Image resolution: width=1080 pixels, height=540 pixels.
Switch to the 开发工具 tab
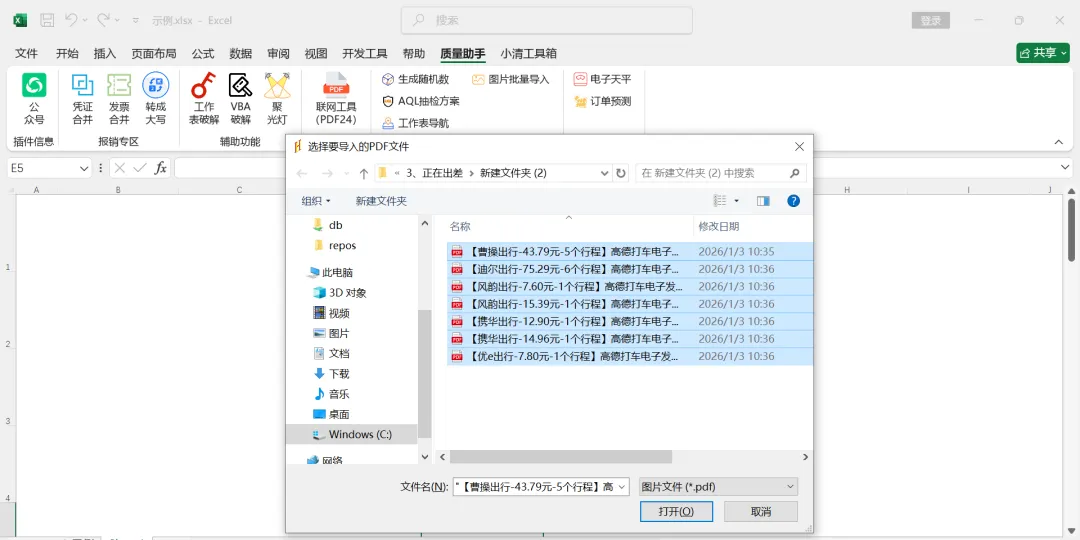(365, 54)
